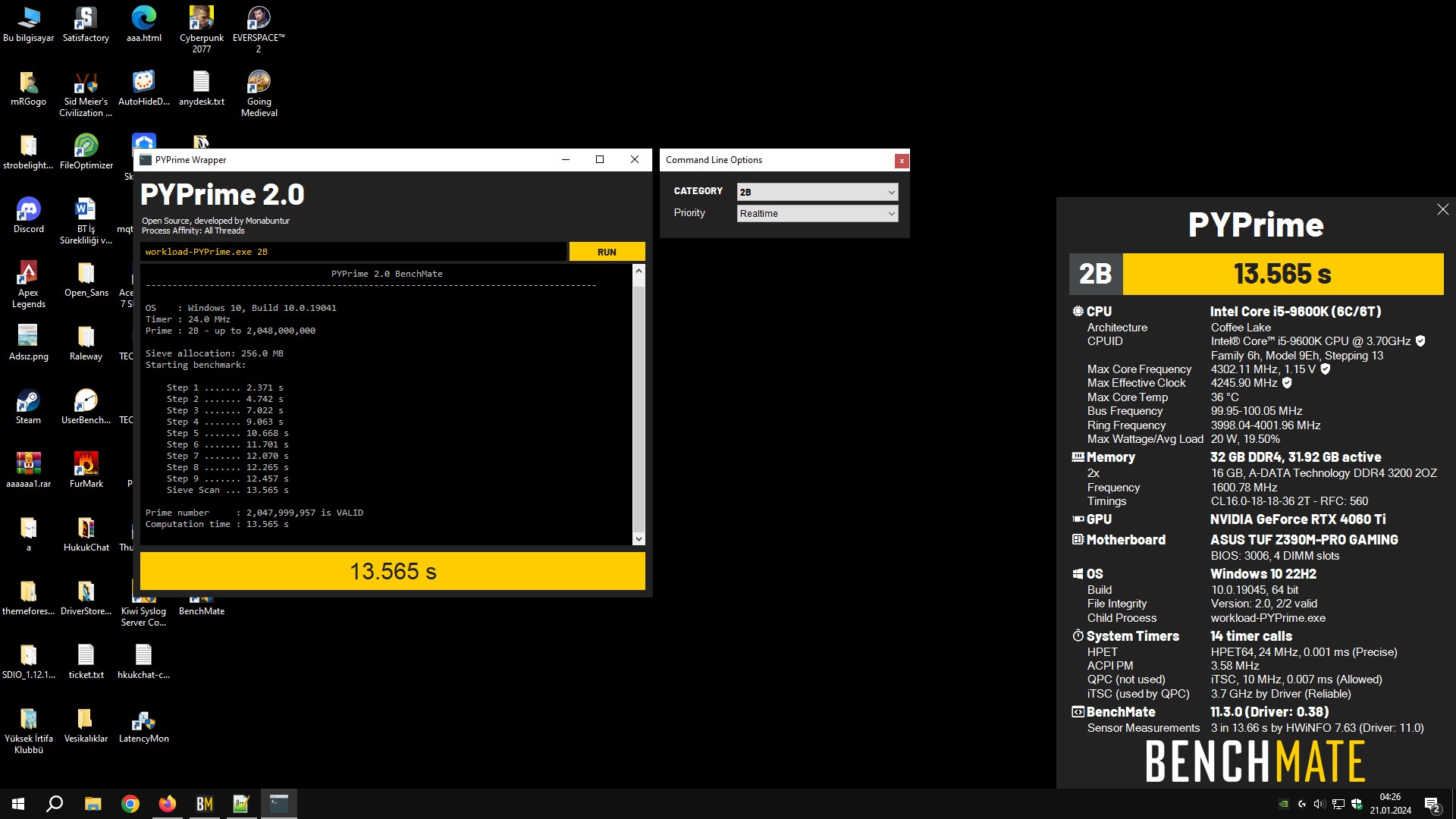The width and height of the screenshot is (1456, 819).
Task: Click the Computation time 13.565 s line
Action: [217, 524]
